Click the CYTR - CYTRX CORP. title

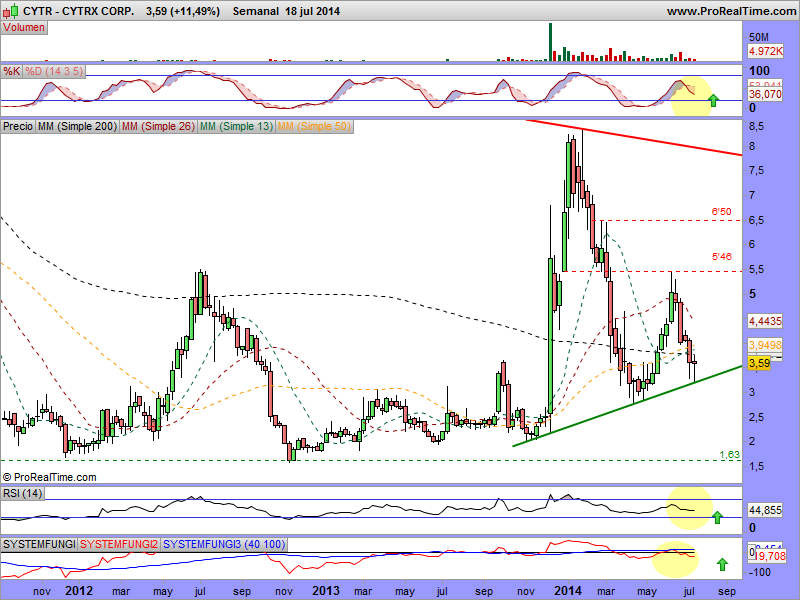[79, 11]
